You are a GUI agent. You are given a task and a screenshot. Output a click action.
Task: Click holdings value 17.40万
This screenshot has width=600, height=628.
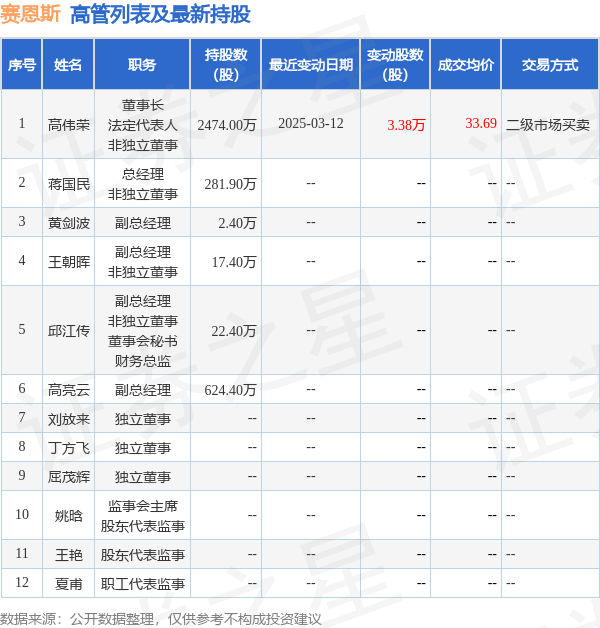pos(234,262)
